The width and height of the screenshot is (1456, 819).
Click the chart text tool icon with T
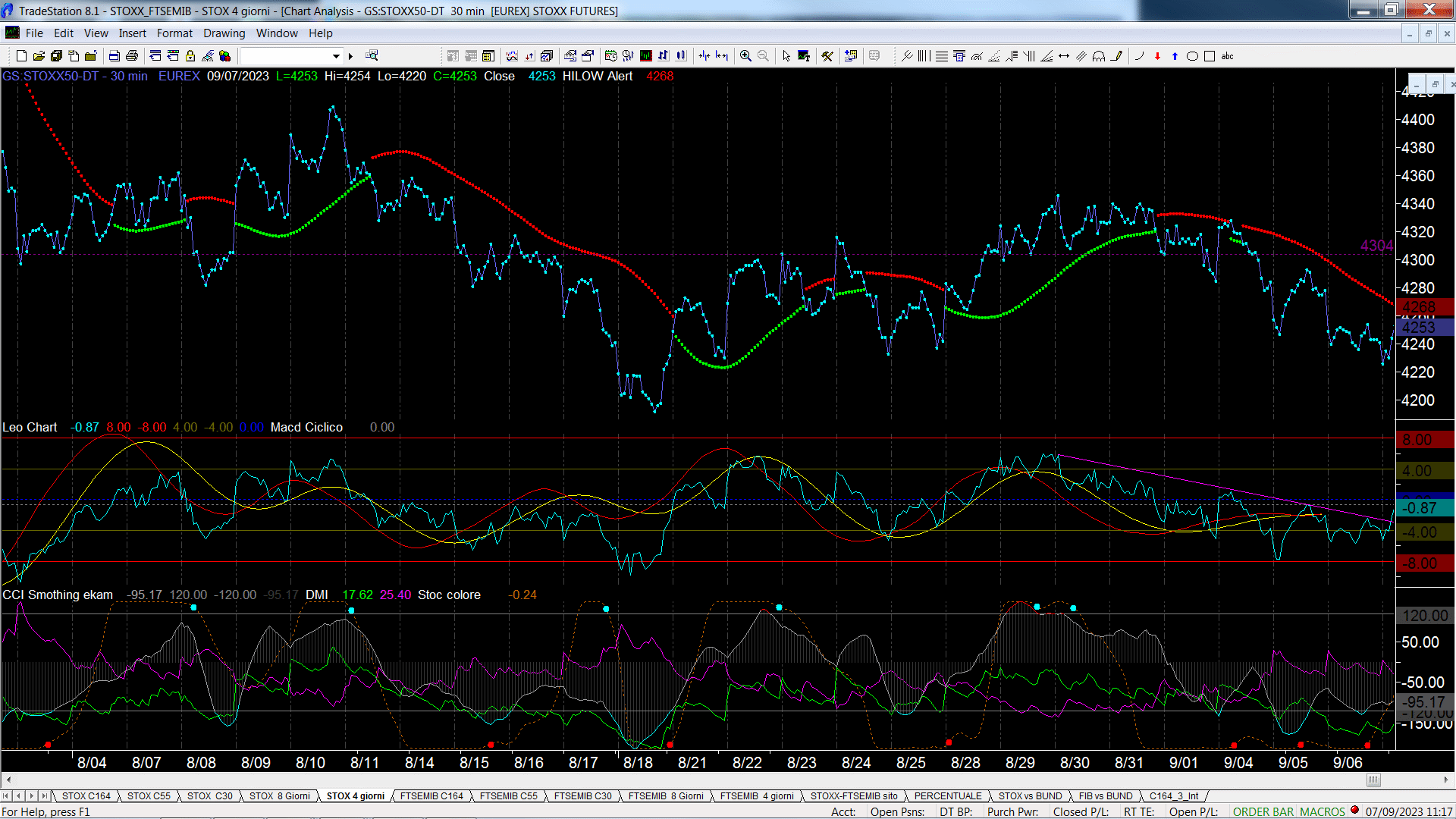(804, 56)
